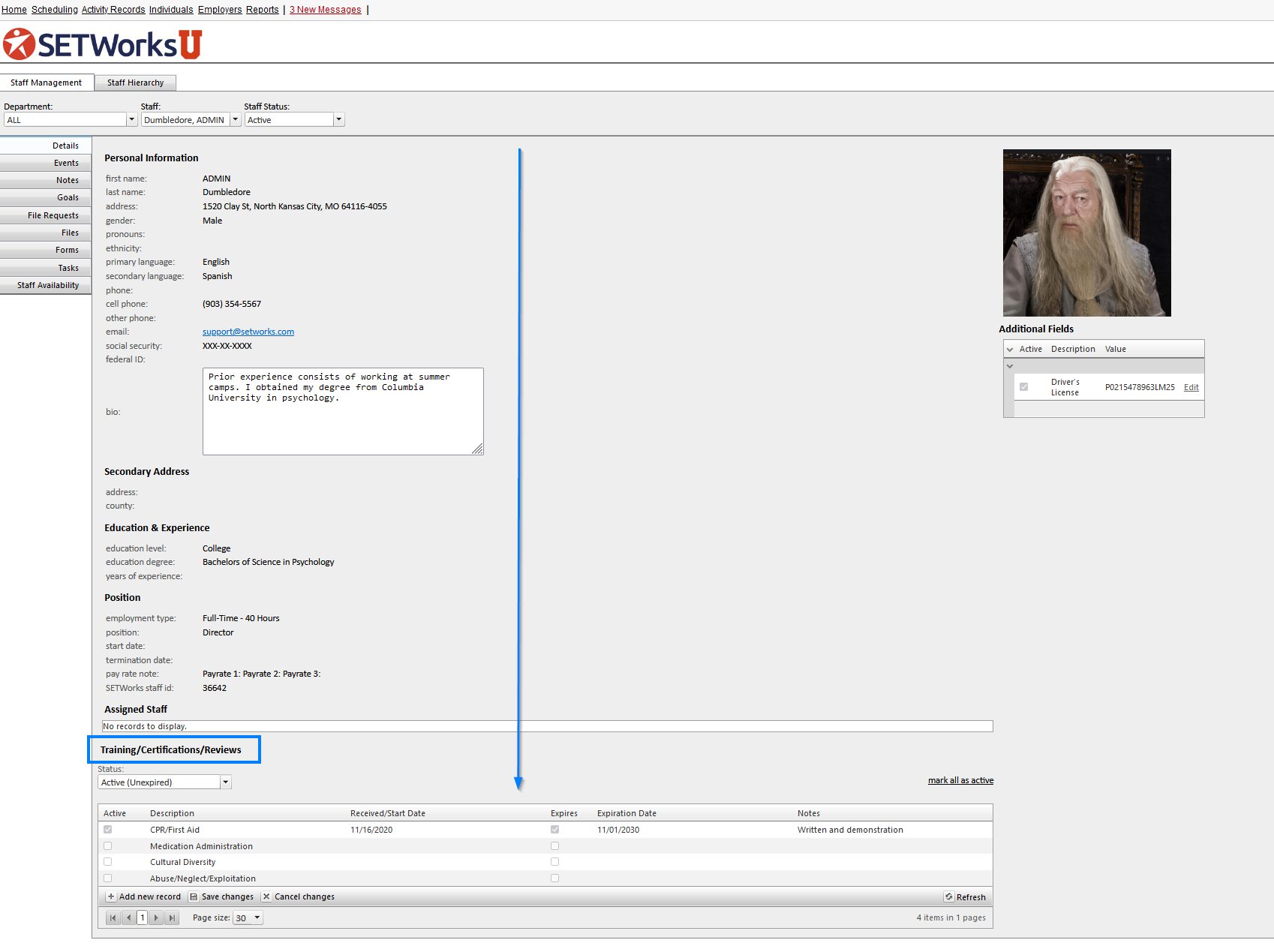Switch to the Staff Hierarchy tab
Screen dimensions: 1274x952
pyautogui.click(x=136, y=83)
